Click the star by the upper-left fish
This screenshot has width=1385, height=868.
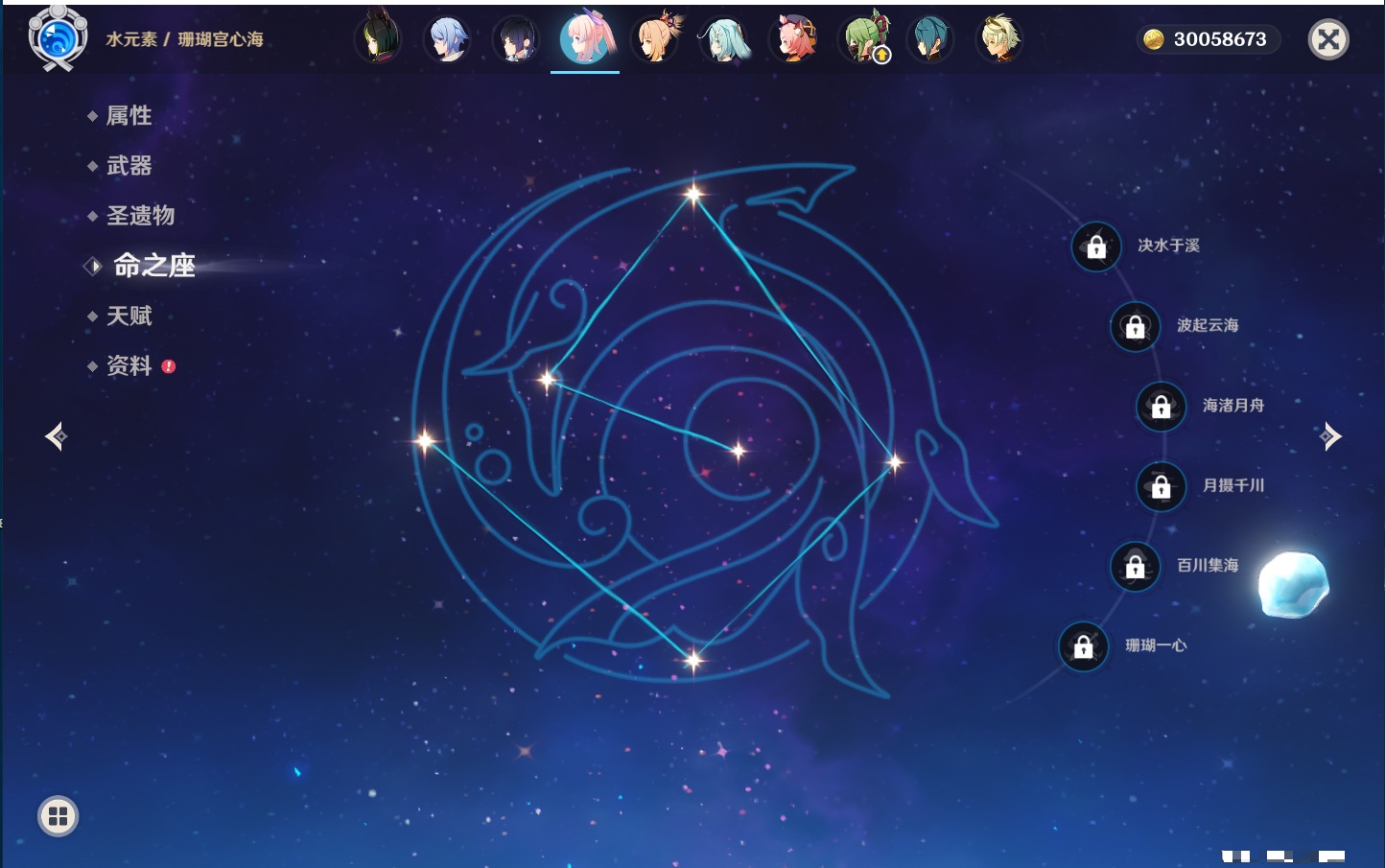pyautogui.click(x=547, y=380)
